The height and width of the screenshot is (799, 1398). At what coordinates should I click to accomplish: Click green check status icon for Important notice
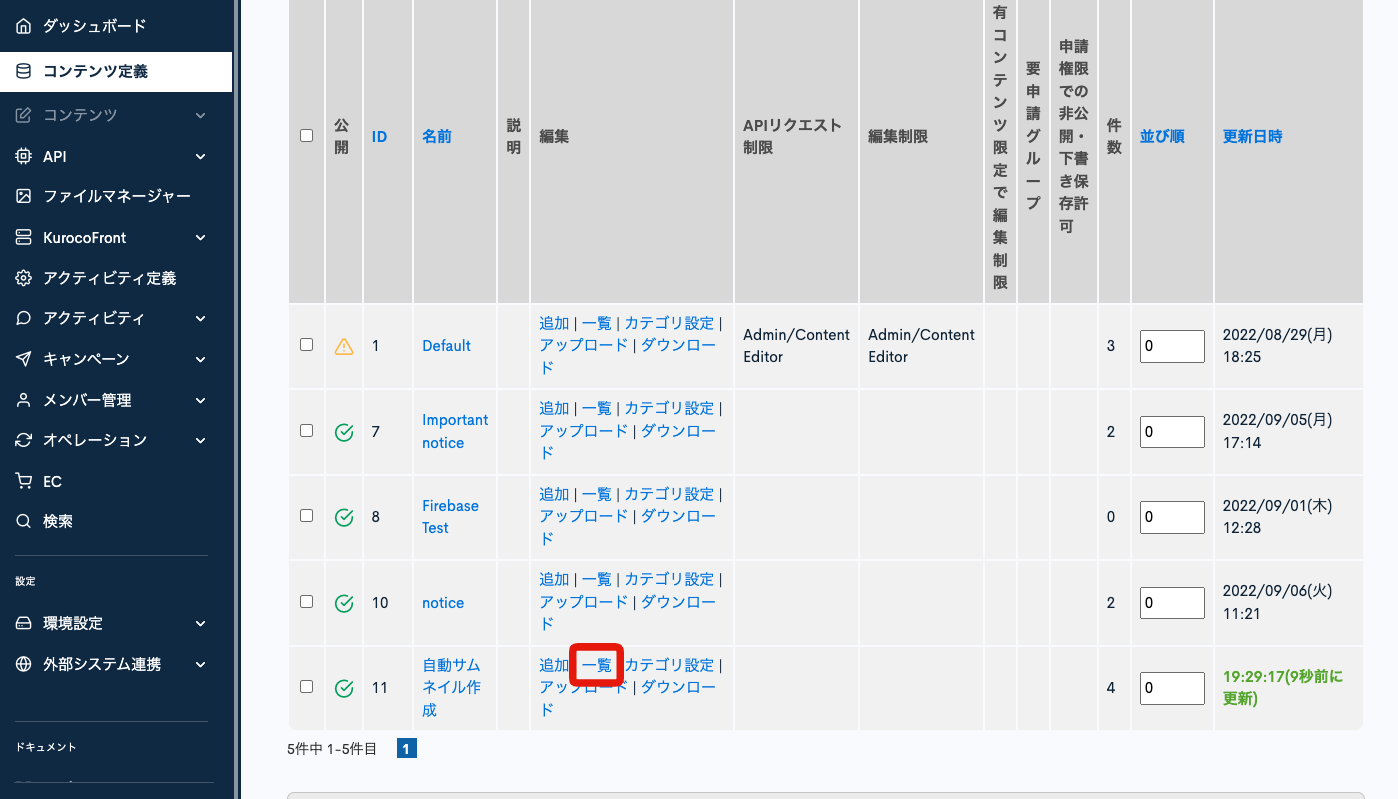point(344,432)
